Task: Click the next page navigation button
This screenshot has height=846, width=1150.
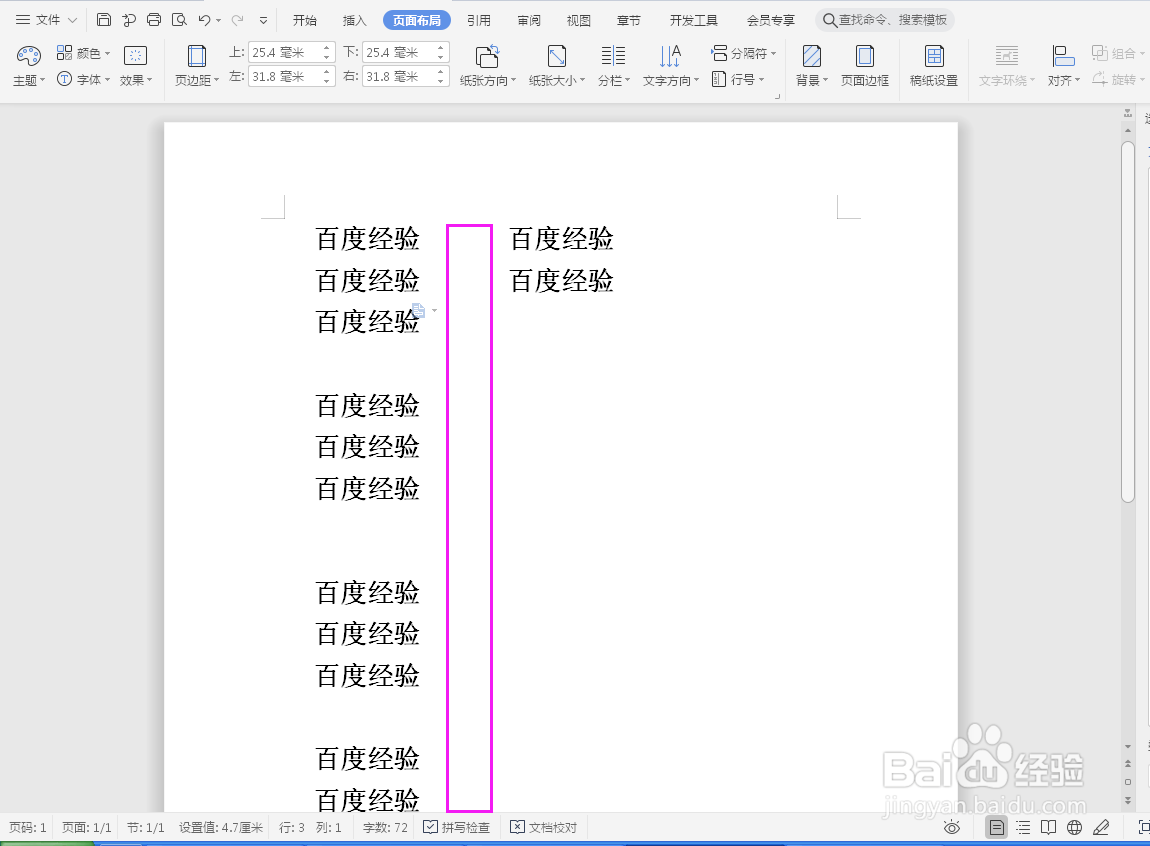Action: click(x=1128, y=799)
